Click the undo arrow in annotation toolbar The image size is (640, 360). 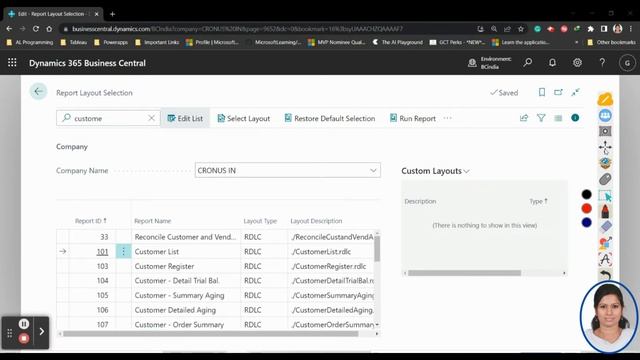coord(605,275)
